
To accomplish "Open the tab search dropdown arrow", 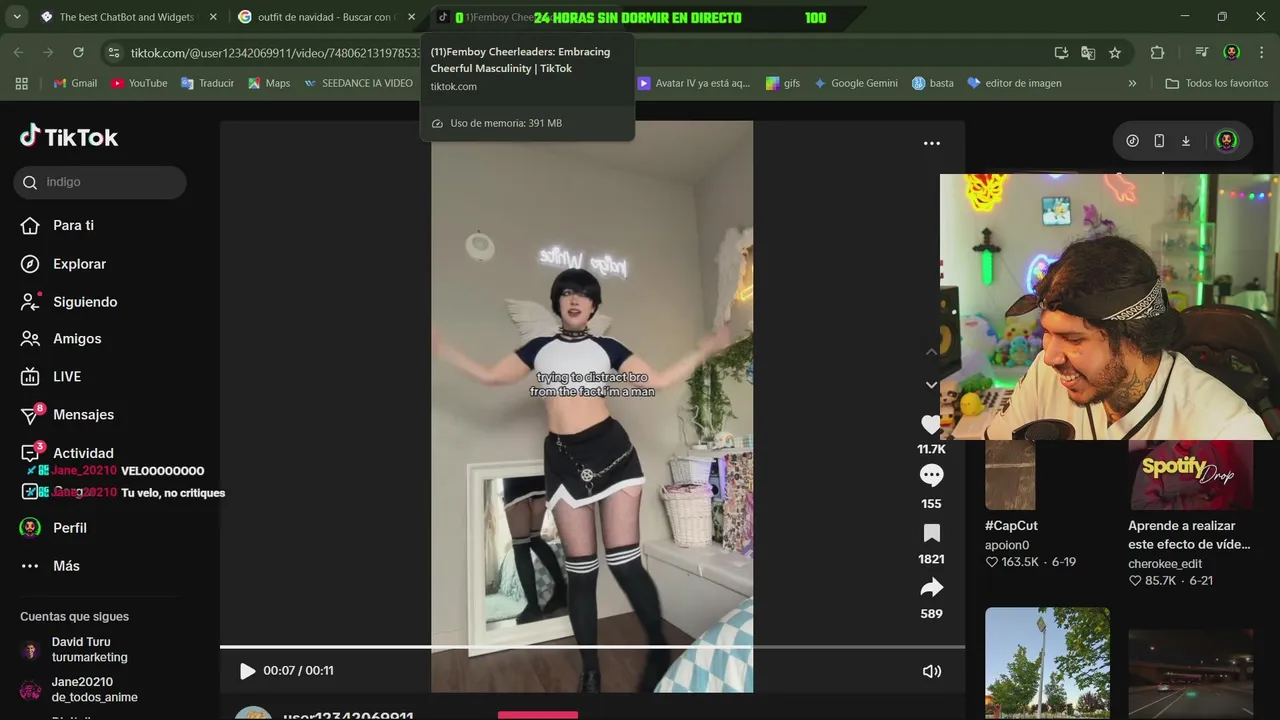I will pos(19,17).
